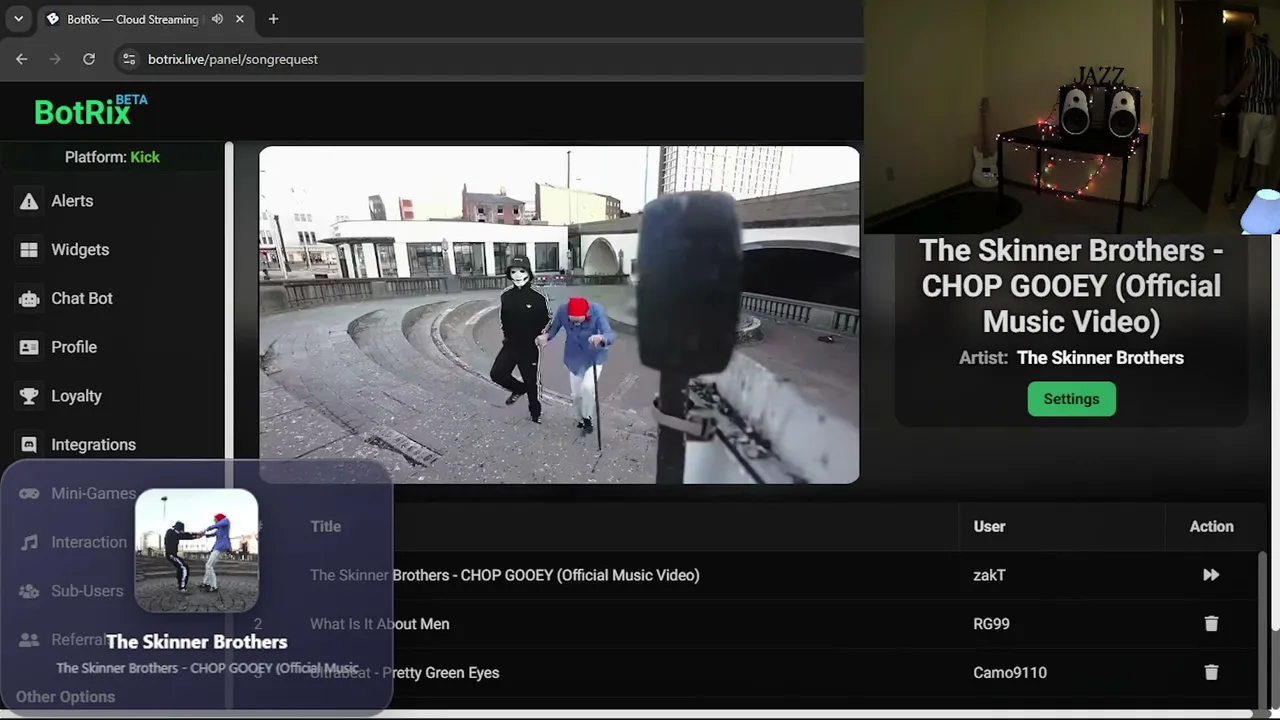Go back to the previous page

point(22,59)
